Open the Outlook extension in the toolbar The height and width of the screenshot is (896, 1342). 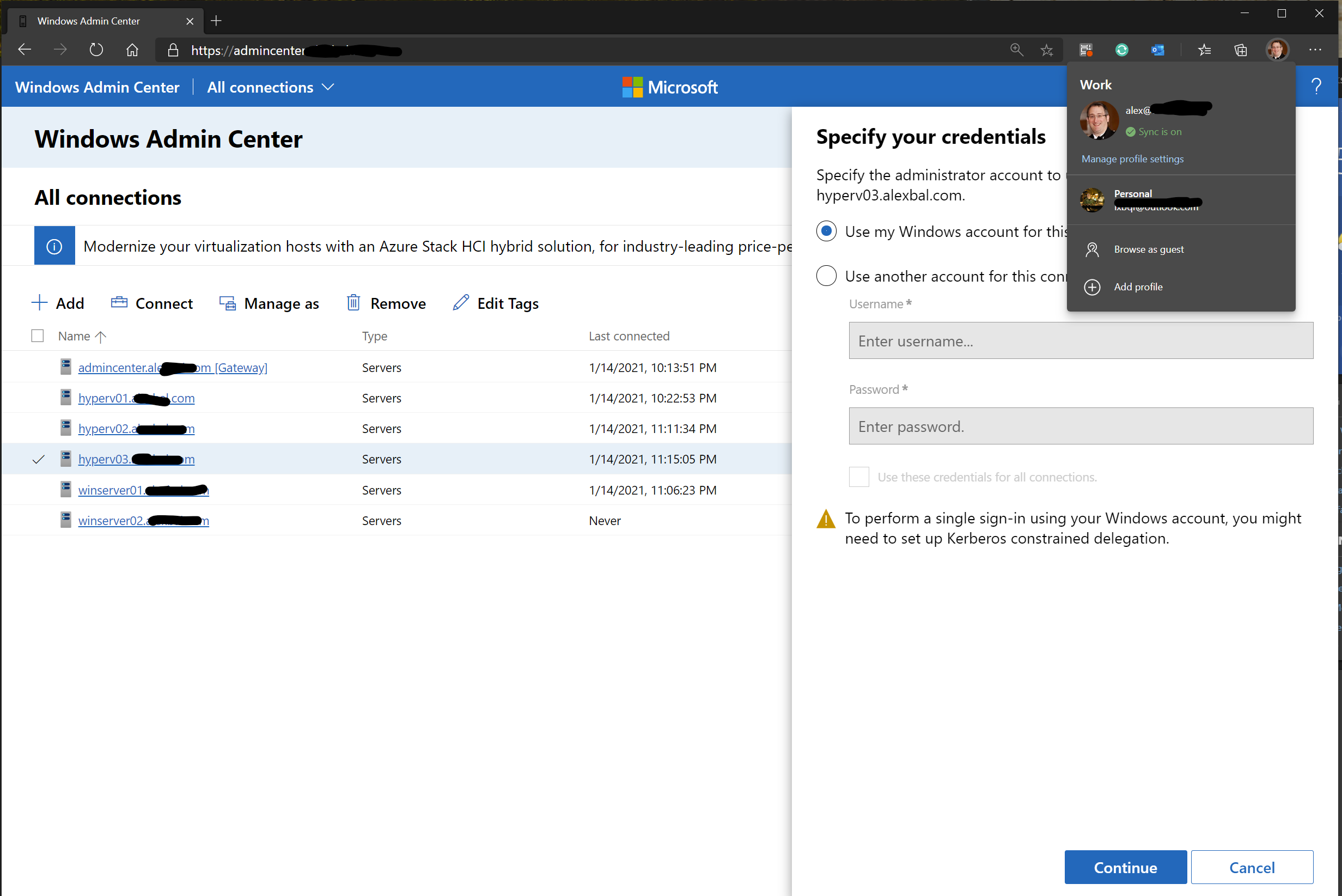[1157, 50]
